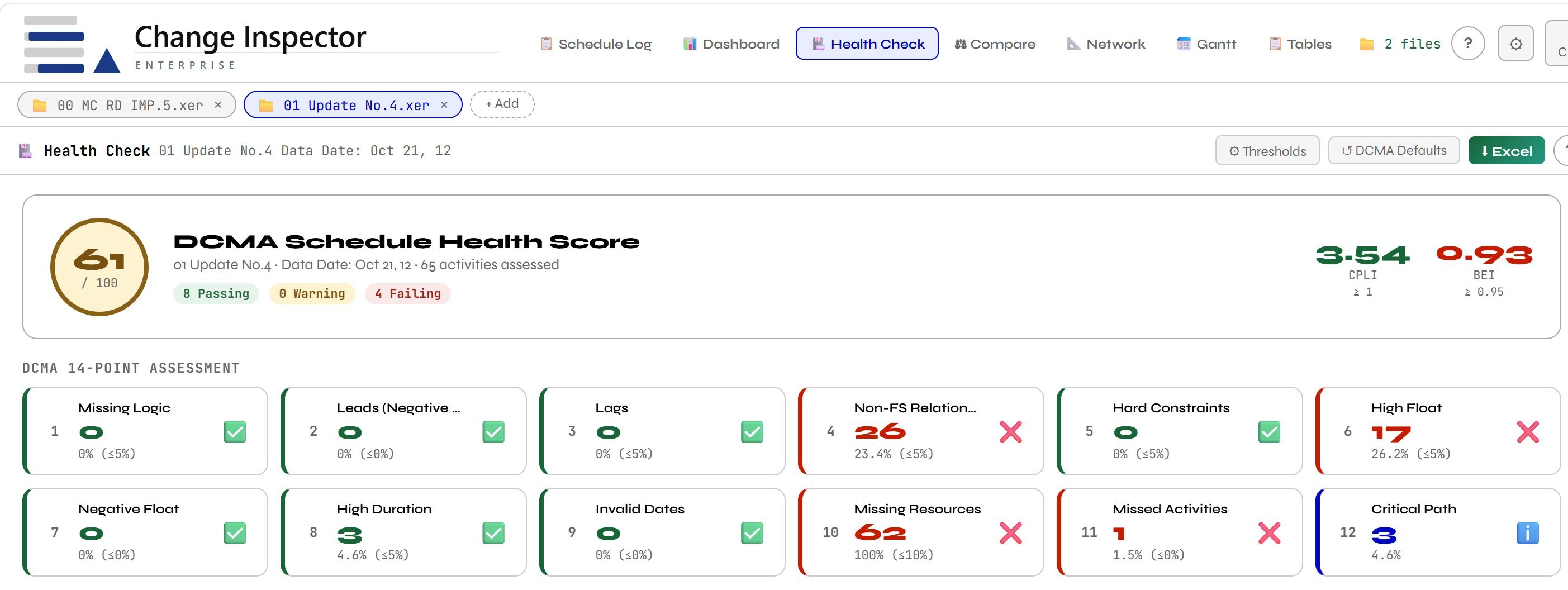Open the Lags check card

[662, 431]
